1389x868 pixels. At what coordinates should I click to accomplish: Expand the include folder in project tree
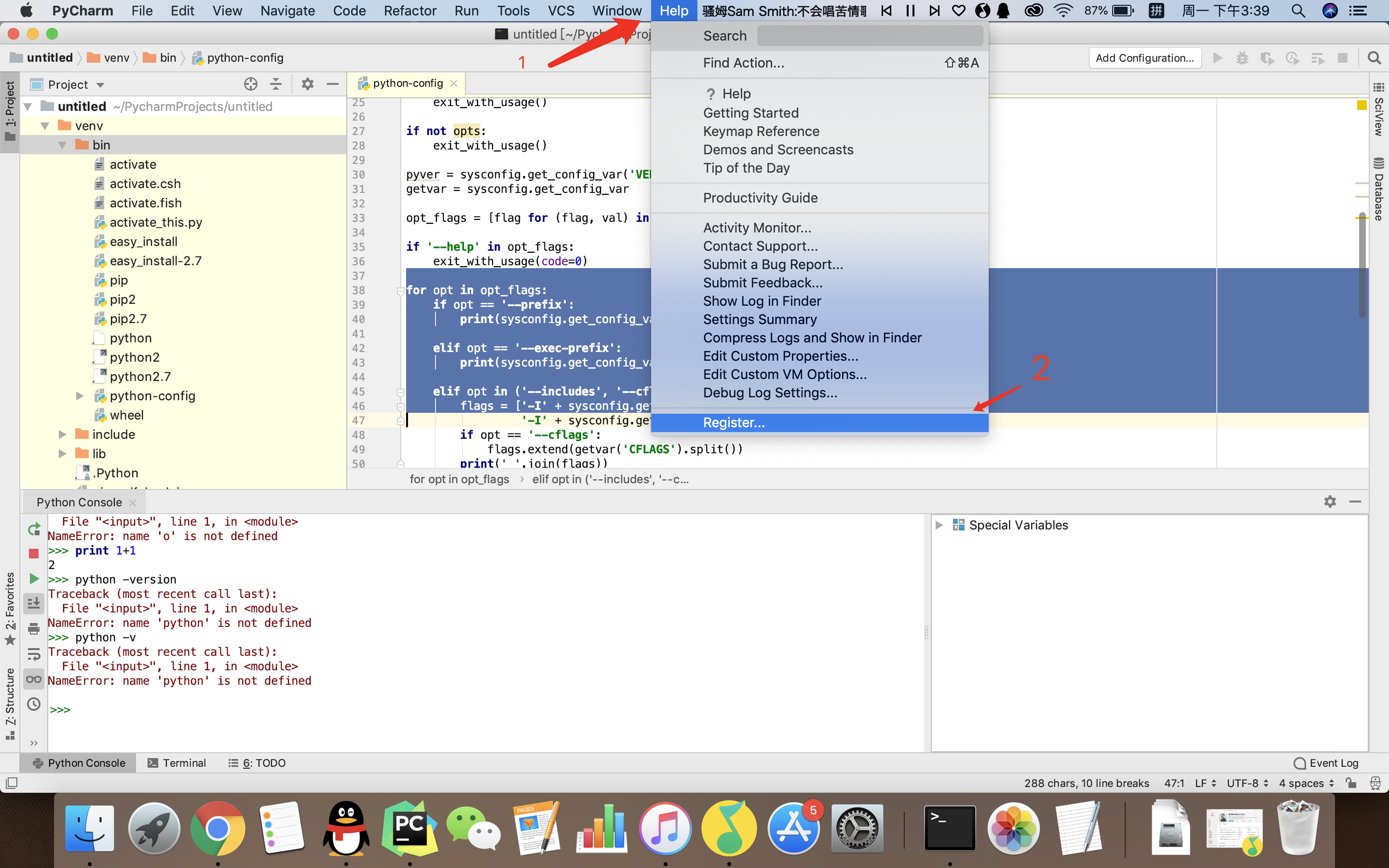pos(63,434)
